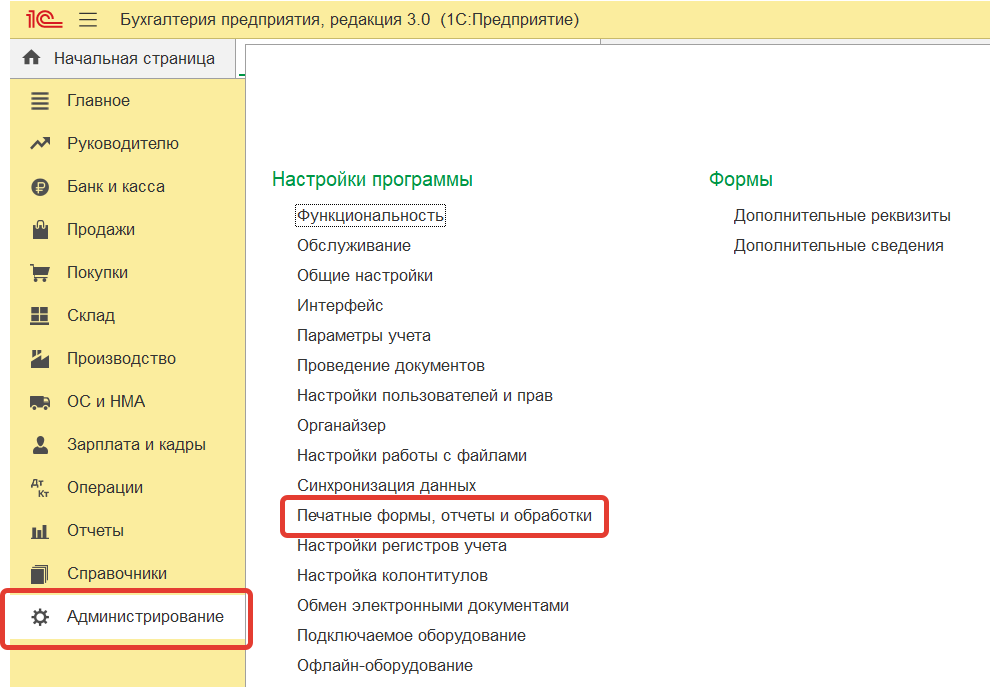Click the Справочники books icon

[x=40, y=574]
